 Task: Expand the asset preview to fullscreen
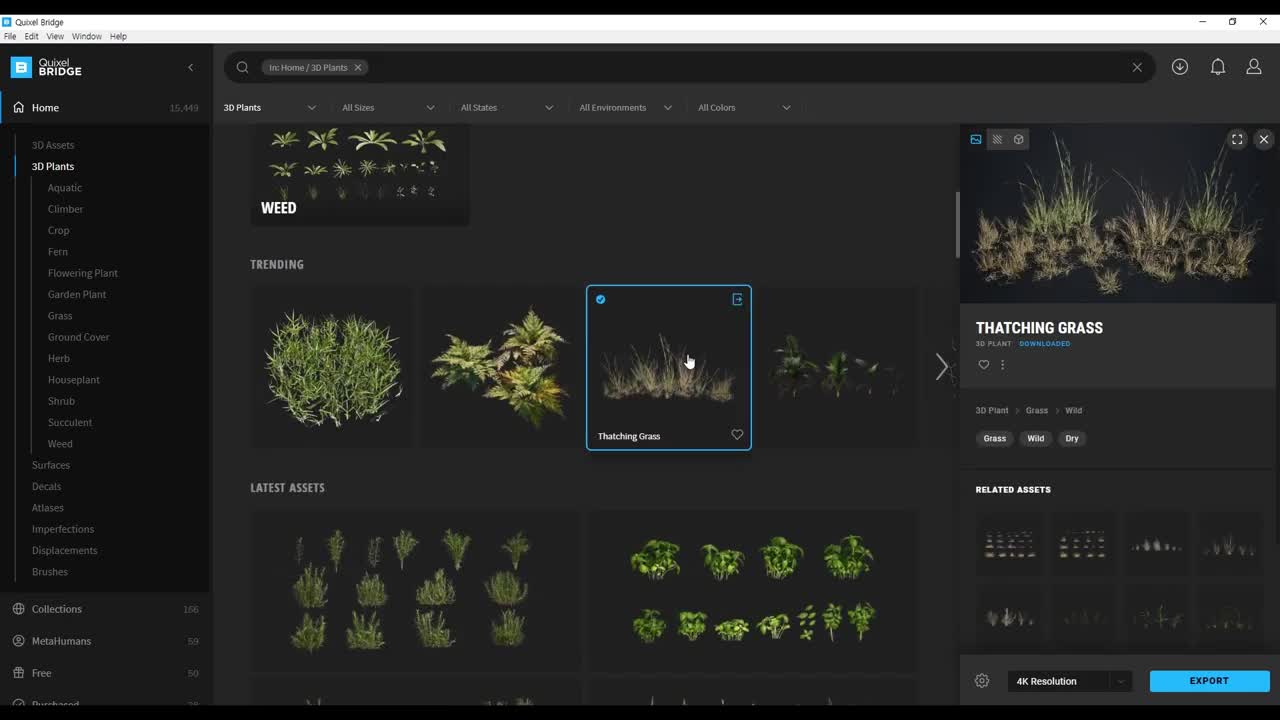[1237, 139]
